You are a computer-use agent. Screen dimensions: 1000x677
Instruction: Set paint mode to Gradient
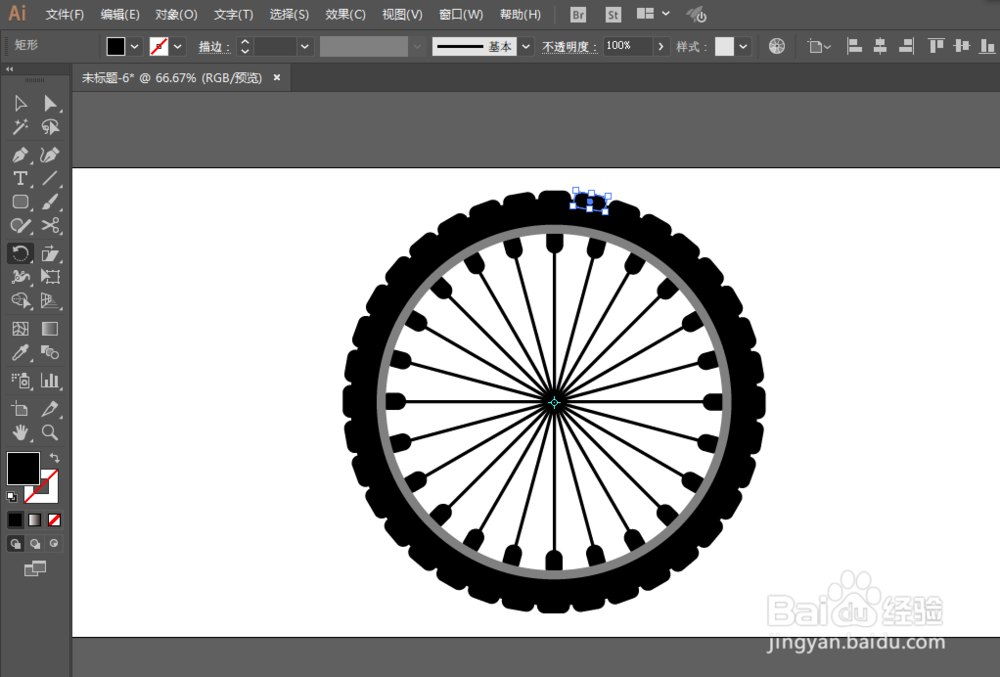click(35, 520)
